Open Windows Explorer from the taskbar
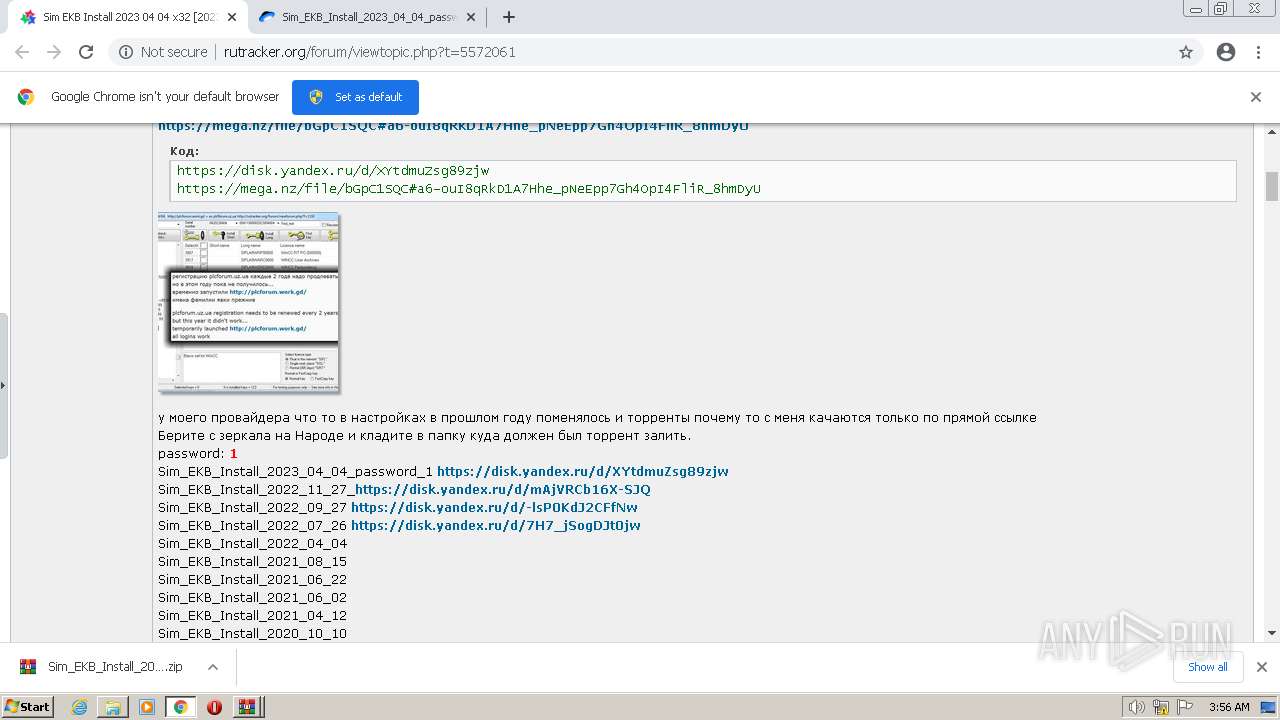The image size is (1280, 720). coord(113,707)
